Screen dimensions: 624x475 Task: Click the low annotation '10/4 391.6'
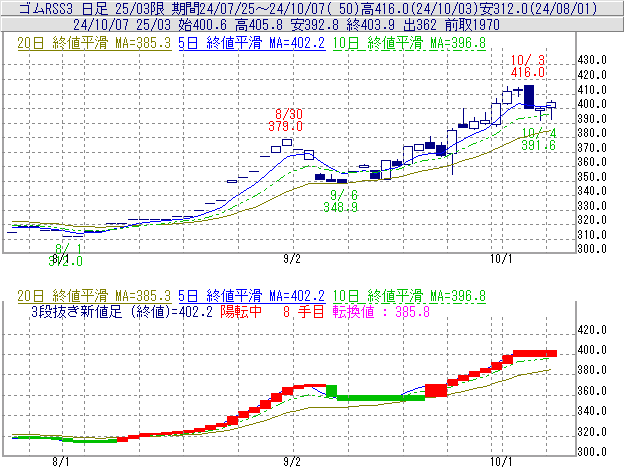click(x=539, y=139)
